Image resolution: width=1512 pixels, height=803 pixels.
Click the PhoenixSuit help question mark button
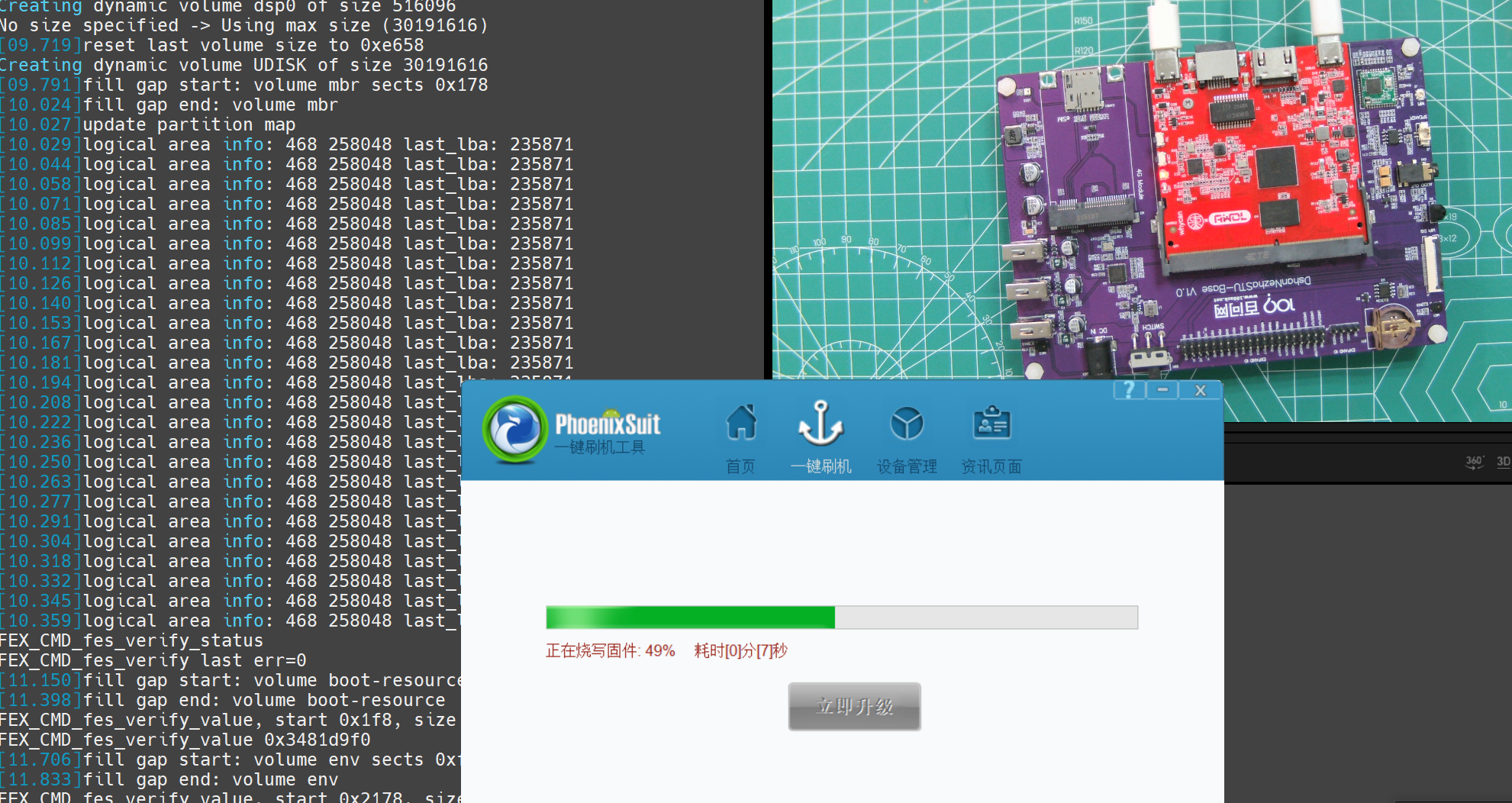(x=1129, y=390)
